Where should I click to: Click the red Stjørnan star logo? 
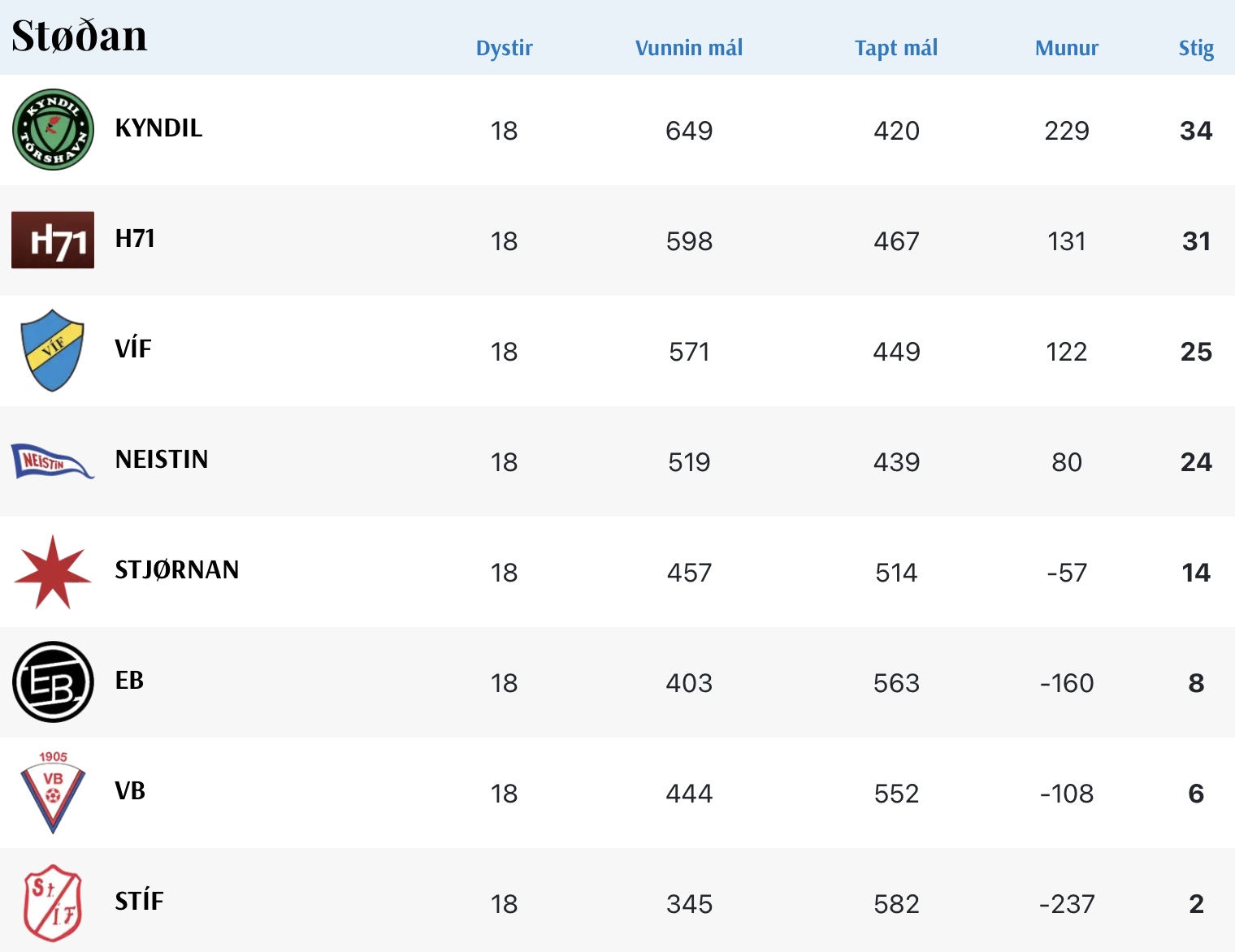53,572
